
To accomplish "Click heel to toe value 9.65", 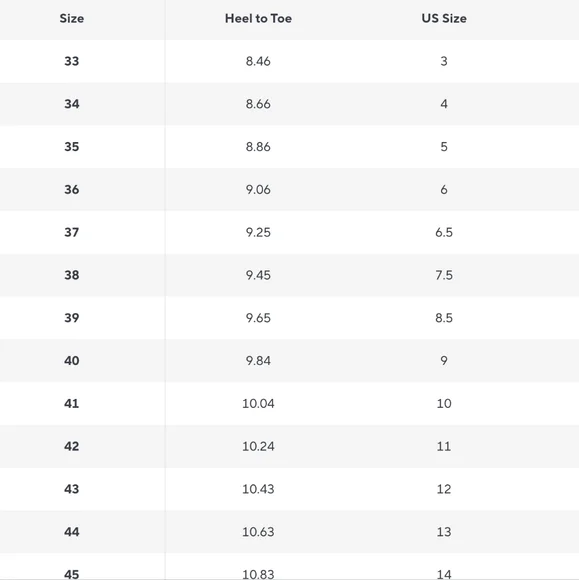I will (x=258, y=318).
